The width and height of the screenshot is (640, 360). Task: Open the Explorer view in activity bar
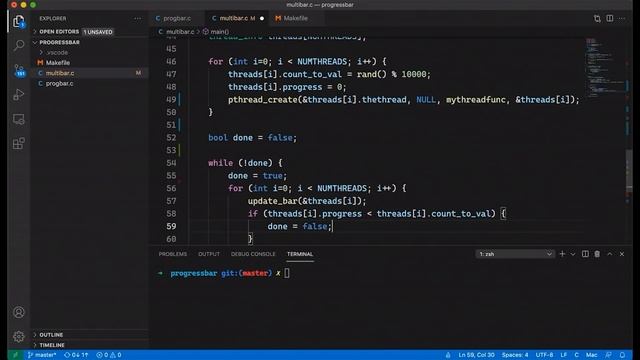(19, 21)
